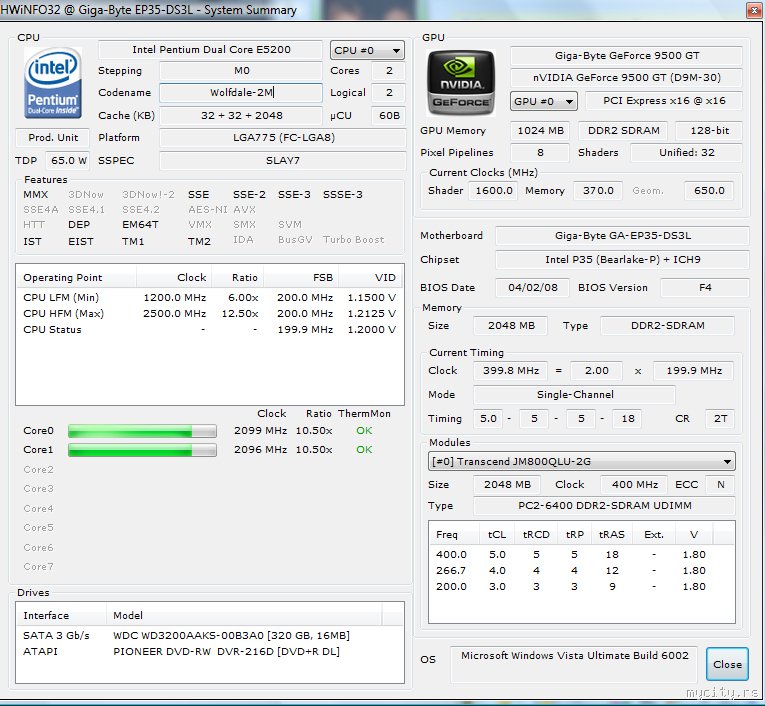Screen dimensions: 765x706
Task: Click the NVIDIA GeForce logo image
Action: (x=461, y=82)
